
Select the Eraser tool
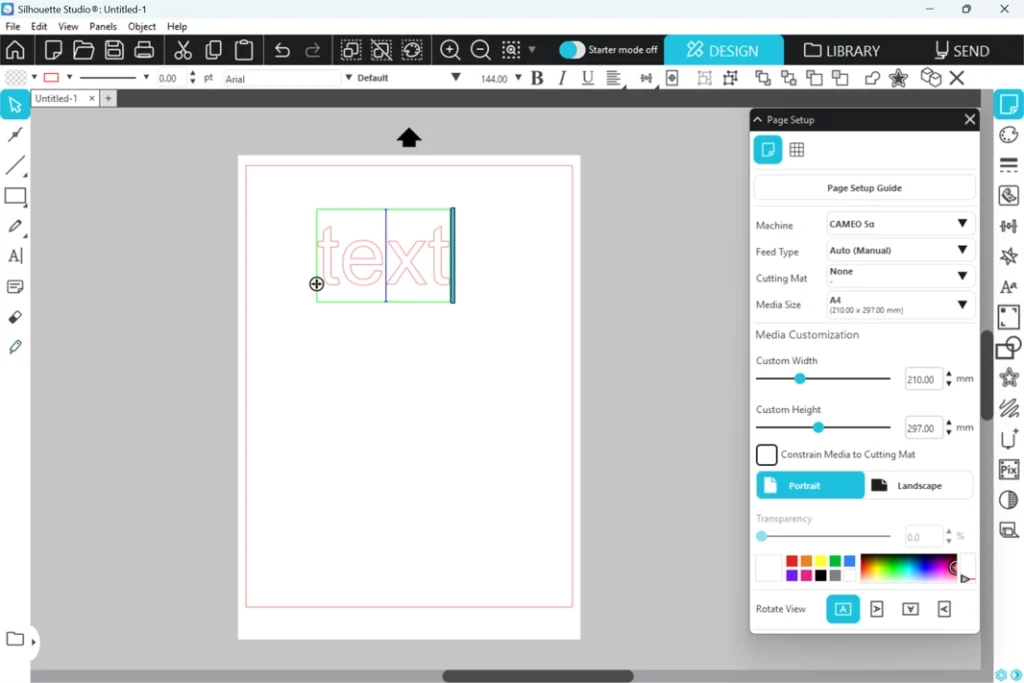(15, 317)
